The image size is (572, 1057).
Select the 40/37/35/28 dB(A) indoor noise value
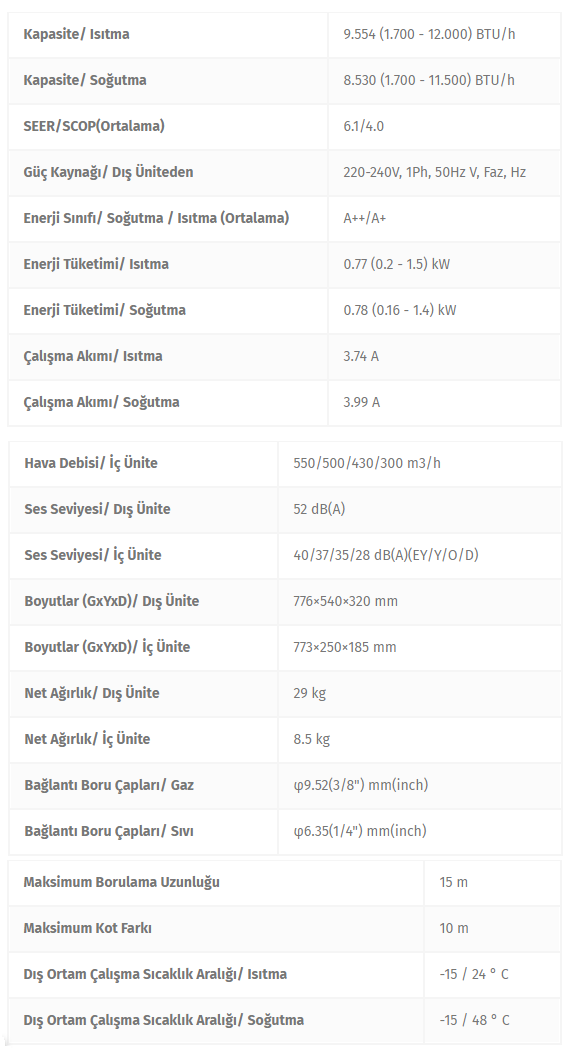[385, 555]
